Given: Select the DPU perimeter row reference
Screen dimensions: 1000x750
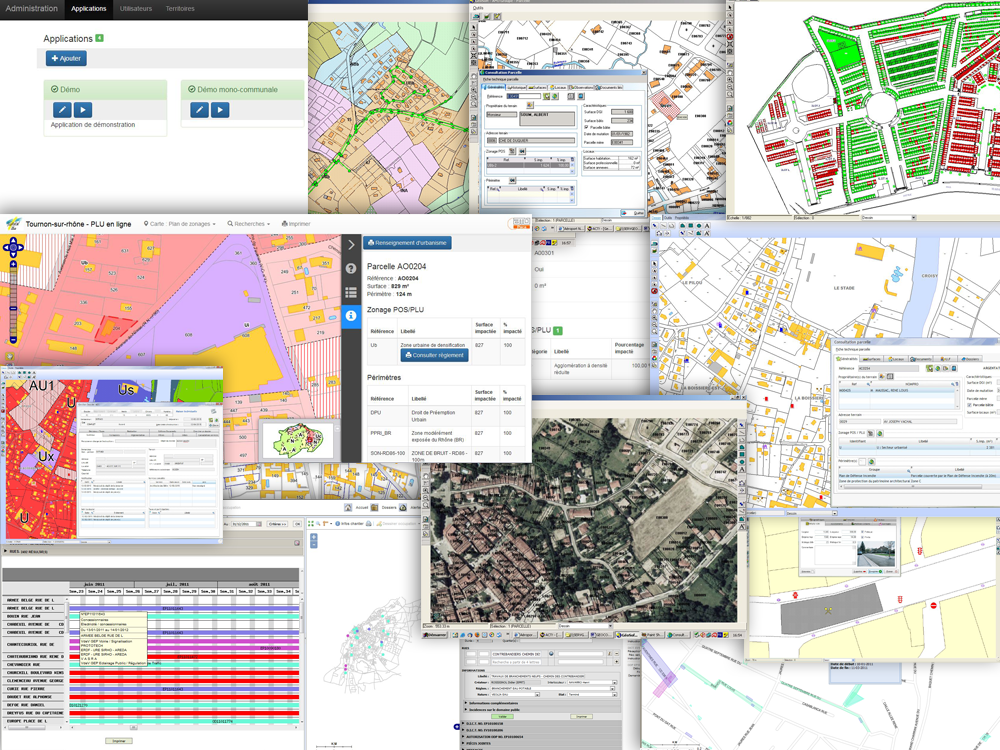Looking at the screenshot, I should coord(376,413).
